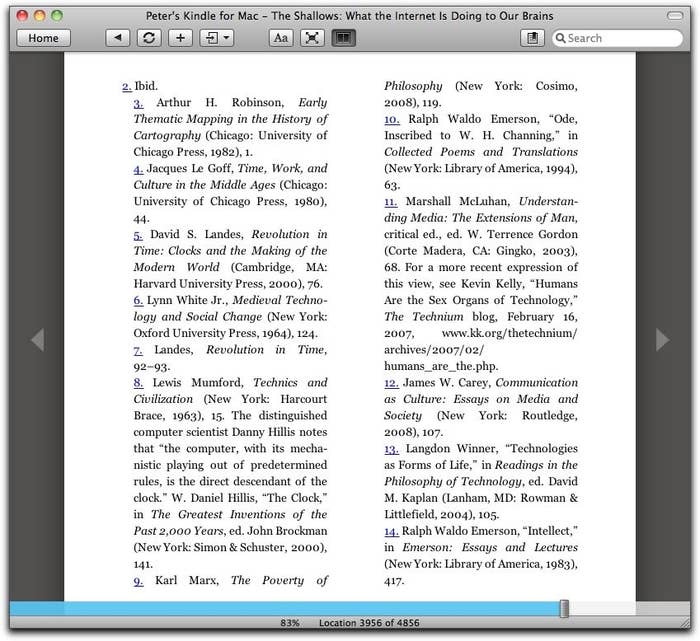This screenshot has width=700, height=641.
Task: Follow footnote link 4.
Action: coord(138,169)
